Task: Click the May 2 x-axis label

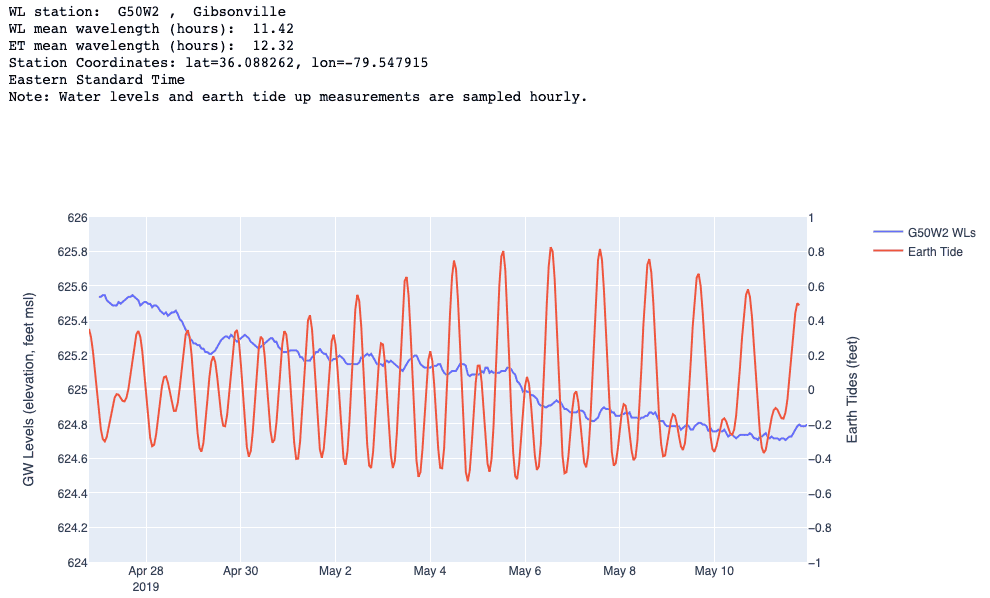Action: tap(335, 572)
